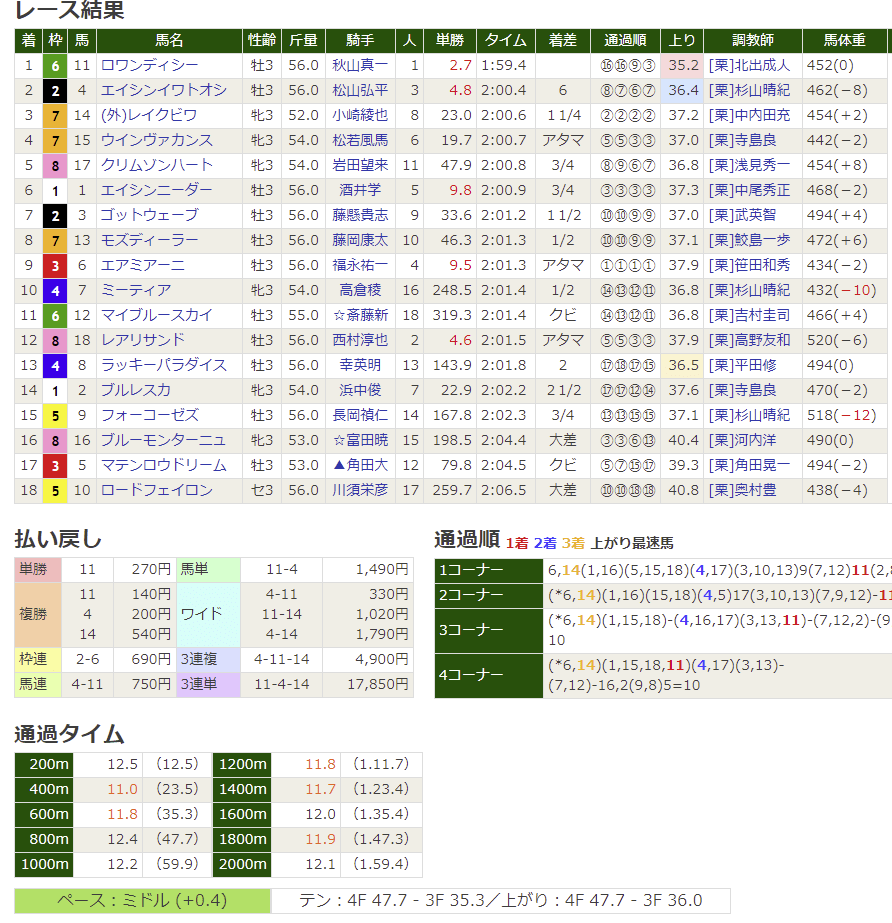Open horse link マイブルースカイ
The width and height of the screenshot is (892, 923).
pos(157,316)
